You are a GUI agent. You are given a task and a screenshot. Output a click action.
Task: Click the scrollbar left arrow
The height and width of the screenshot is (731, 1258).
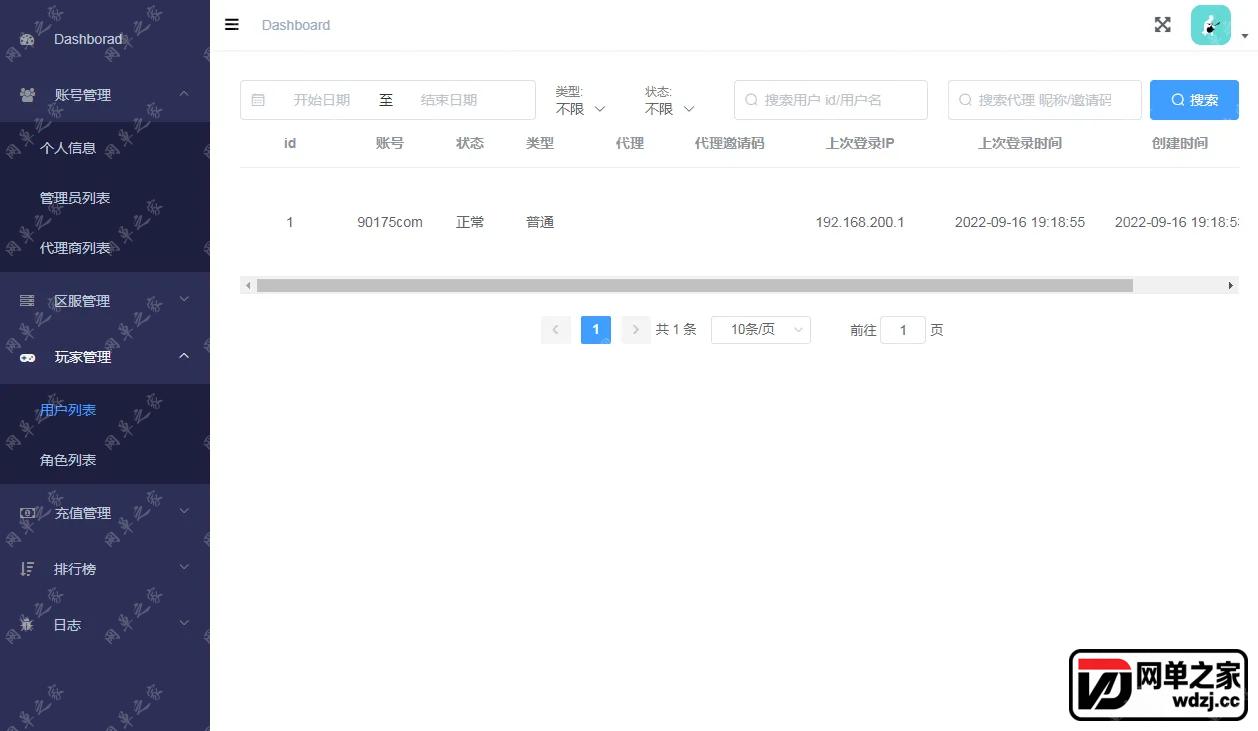248,286
